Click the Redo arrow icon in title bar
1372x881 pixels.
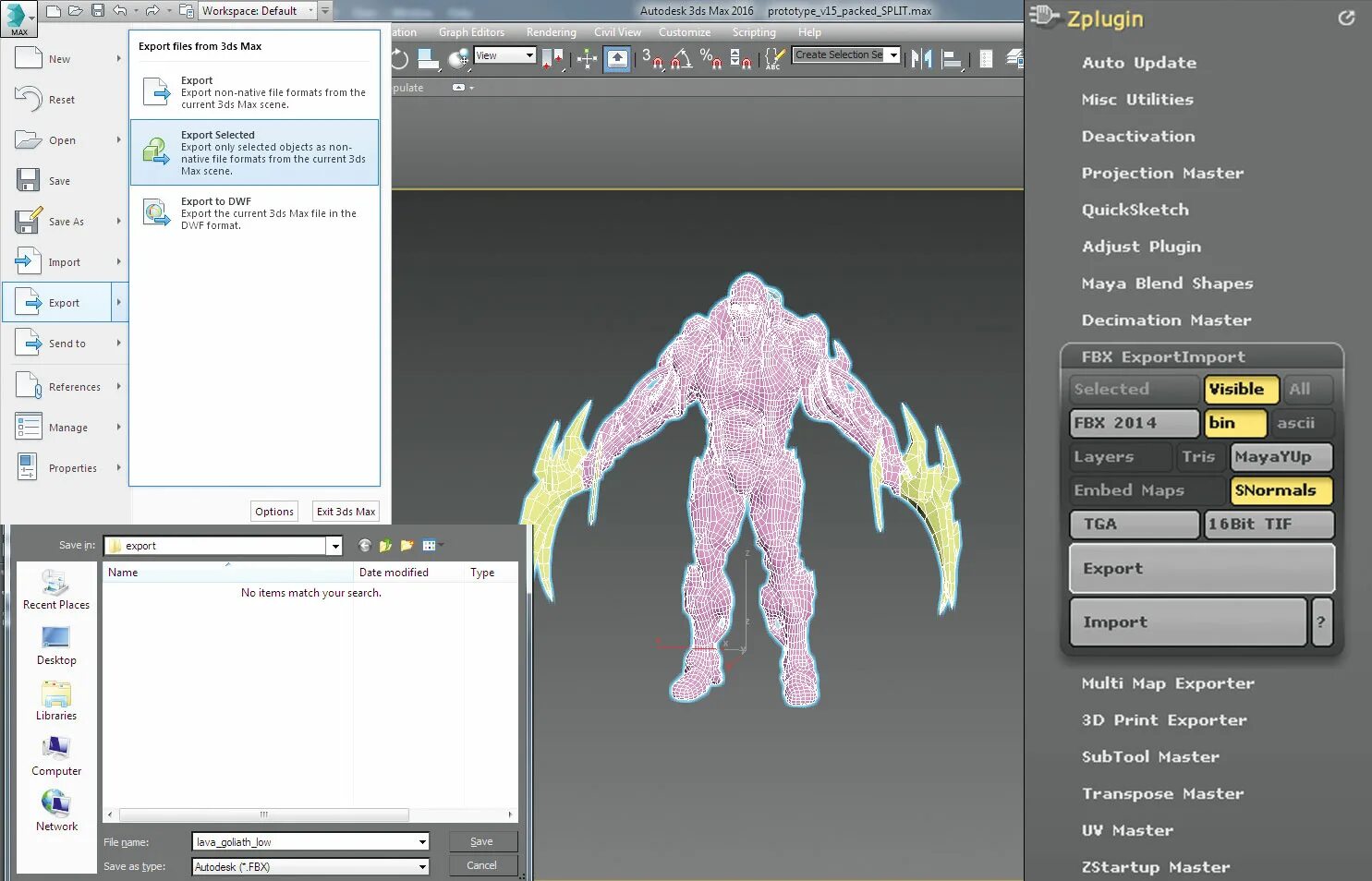pyautogui.click(x=152, y=11)
